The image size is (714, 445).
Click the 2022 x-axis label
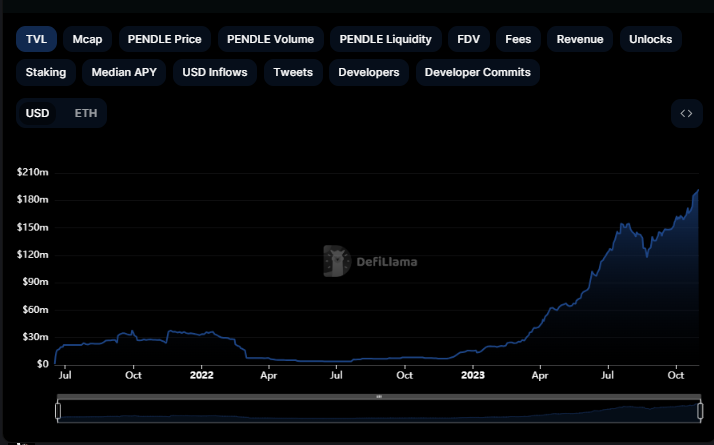click(201, 375)
